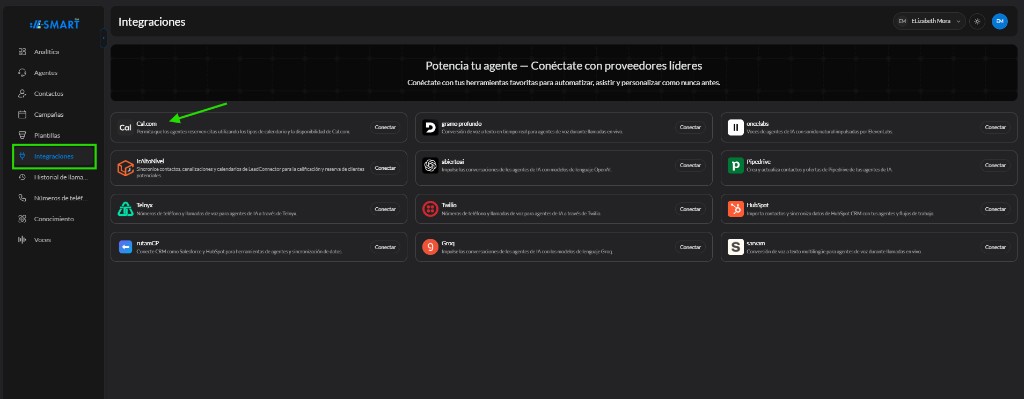The height and width of the screenshot is (399, 1024).
Task: Click the Plantillas icon in sidebar
Action: click(x=22, y=135)
